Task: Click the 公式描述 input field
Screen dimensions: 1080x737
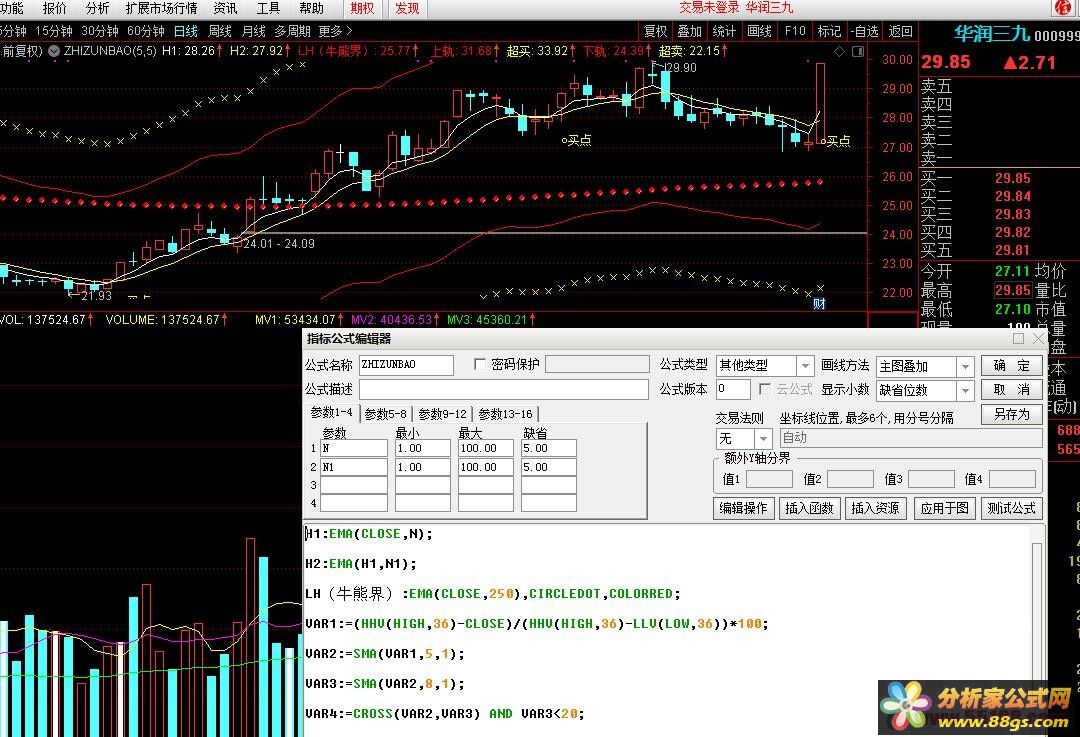Action: click(503, 389)
